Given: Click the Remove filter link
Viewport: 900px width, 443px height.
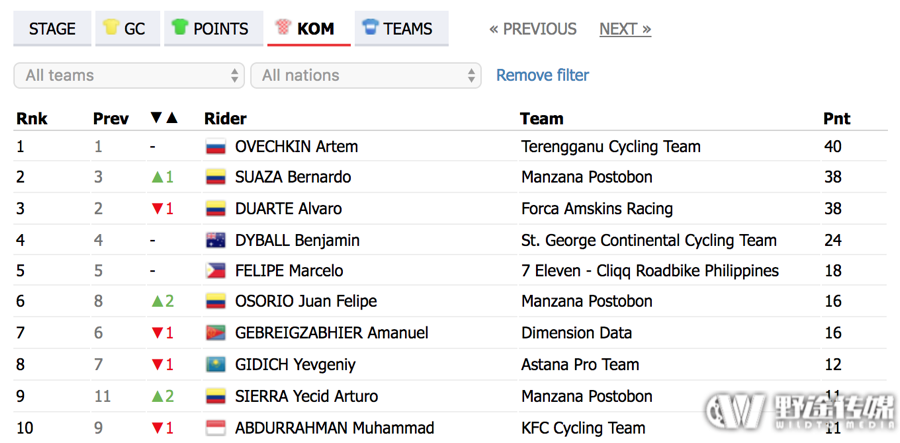Looking at the screenshot, I should tap(542, 75).
